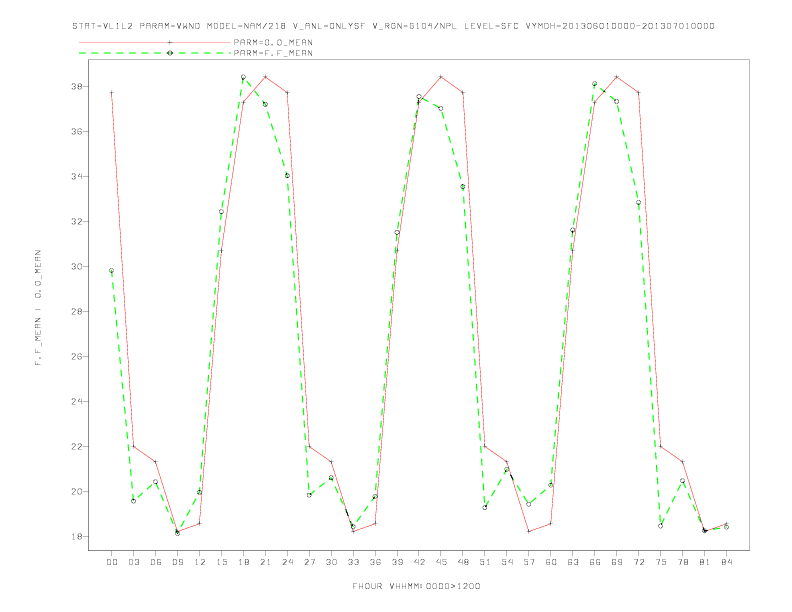Screen dimensions: 792x612
Task: Click the x-axis title FHOUR VHHMM:0000>1200
Action: [x=416, y=586]
